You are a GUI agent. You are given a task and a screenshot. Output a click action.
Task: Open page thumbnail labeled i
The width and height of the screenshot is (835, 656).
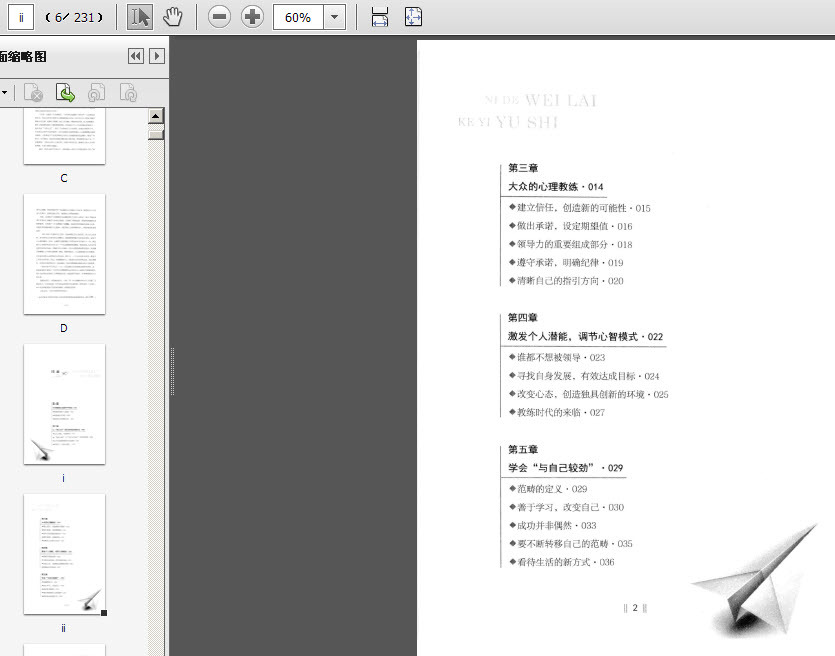click(64, 404)
